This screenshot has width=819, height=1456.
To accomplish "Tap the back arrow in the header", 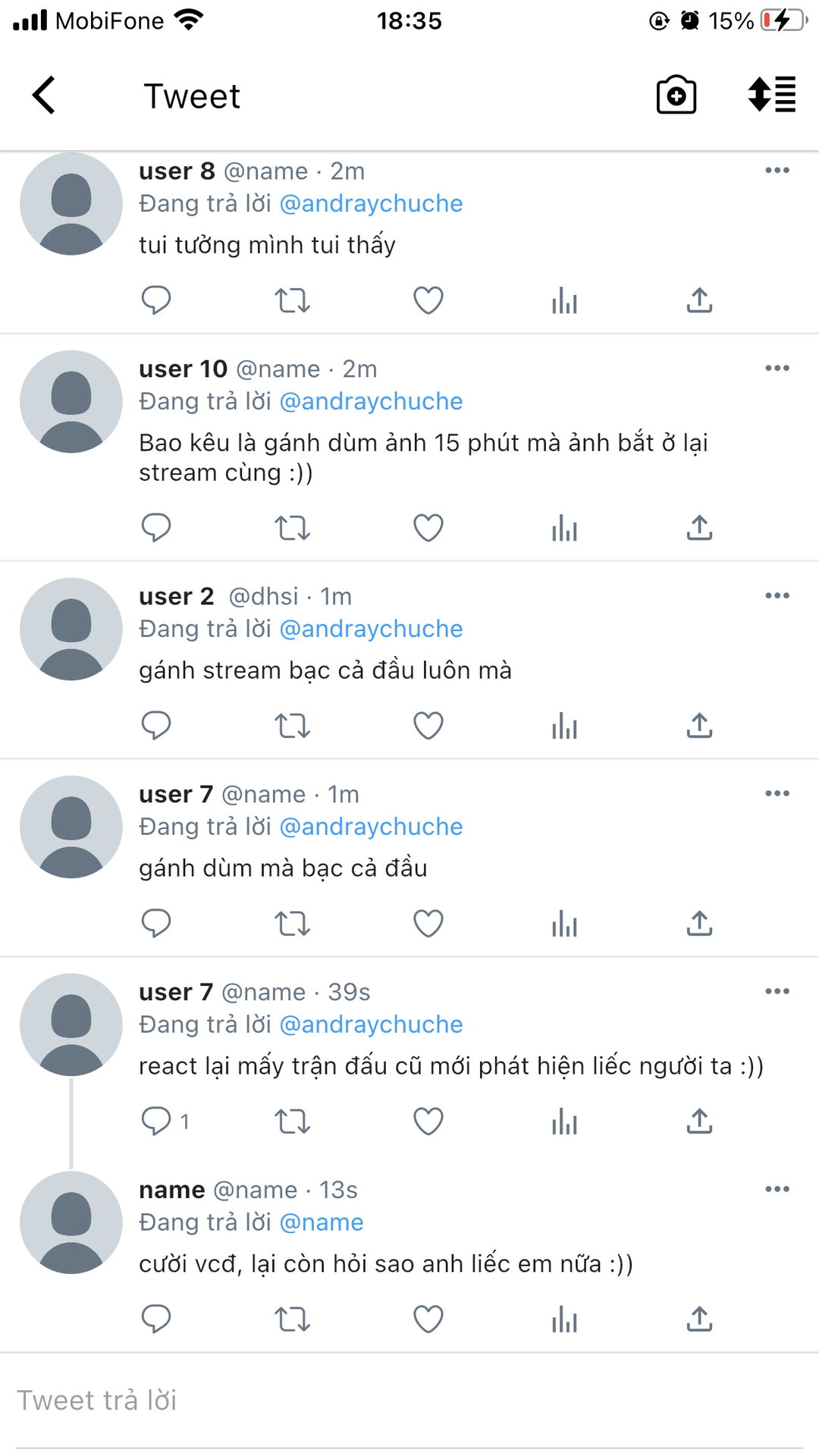I will pos(44,96).
